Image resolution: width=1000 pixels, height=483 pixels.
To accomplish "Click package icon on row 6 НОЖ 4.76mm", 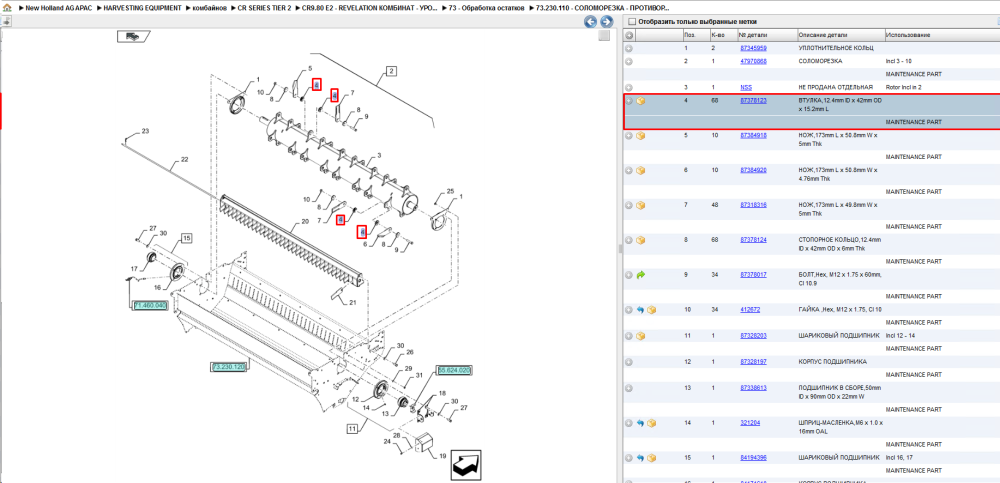I will click(x=641, y=170).
